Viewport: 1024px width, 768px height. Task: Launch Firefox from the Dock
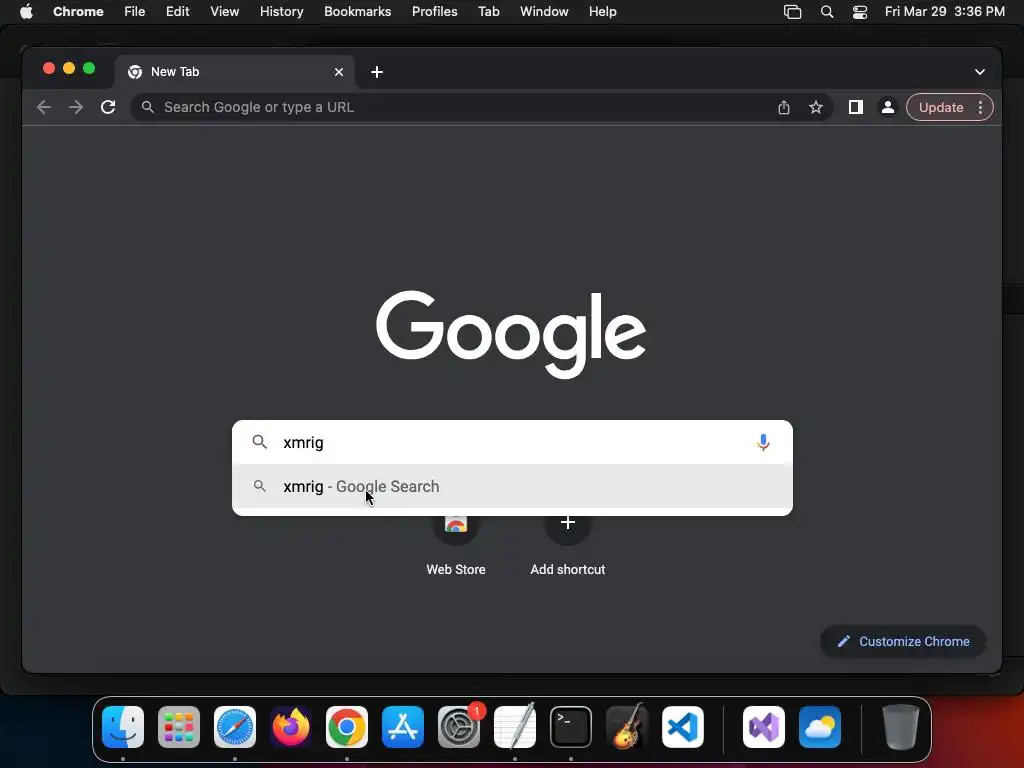point(291,727)
